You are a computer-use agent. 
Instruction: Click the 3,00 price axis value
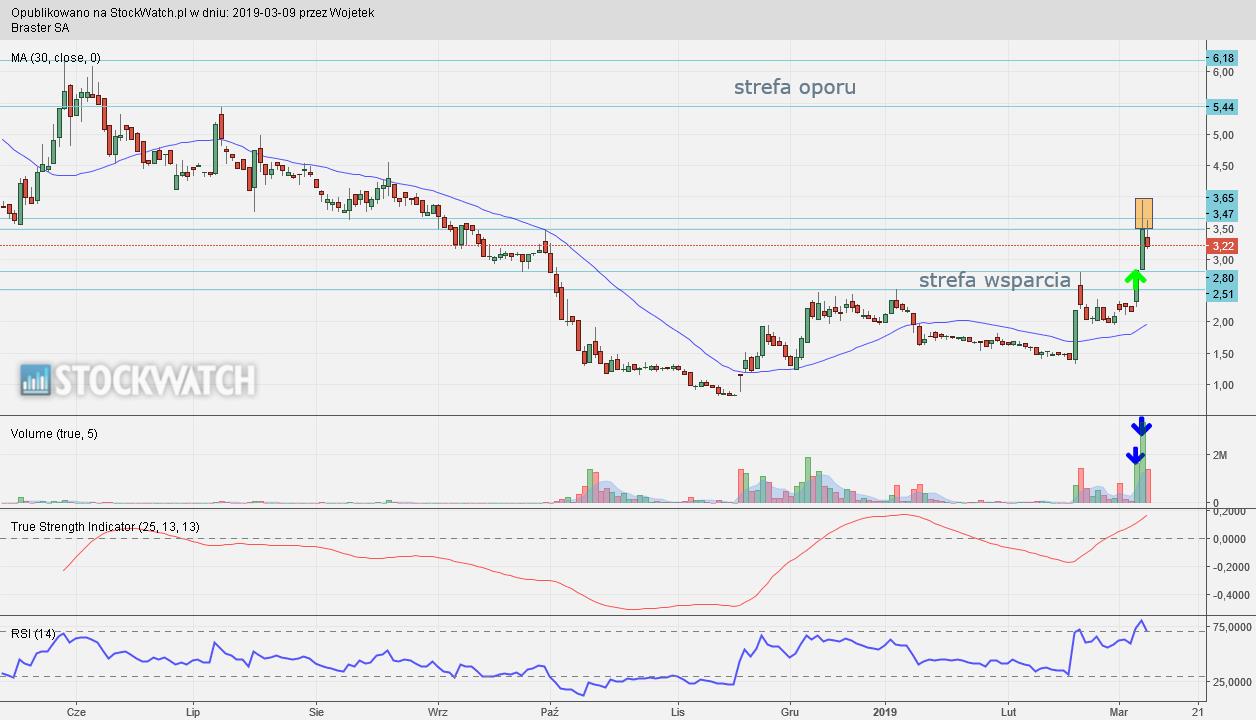(x=1223, y=260)
